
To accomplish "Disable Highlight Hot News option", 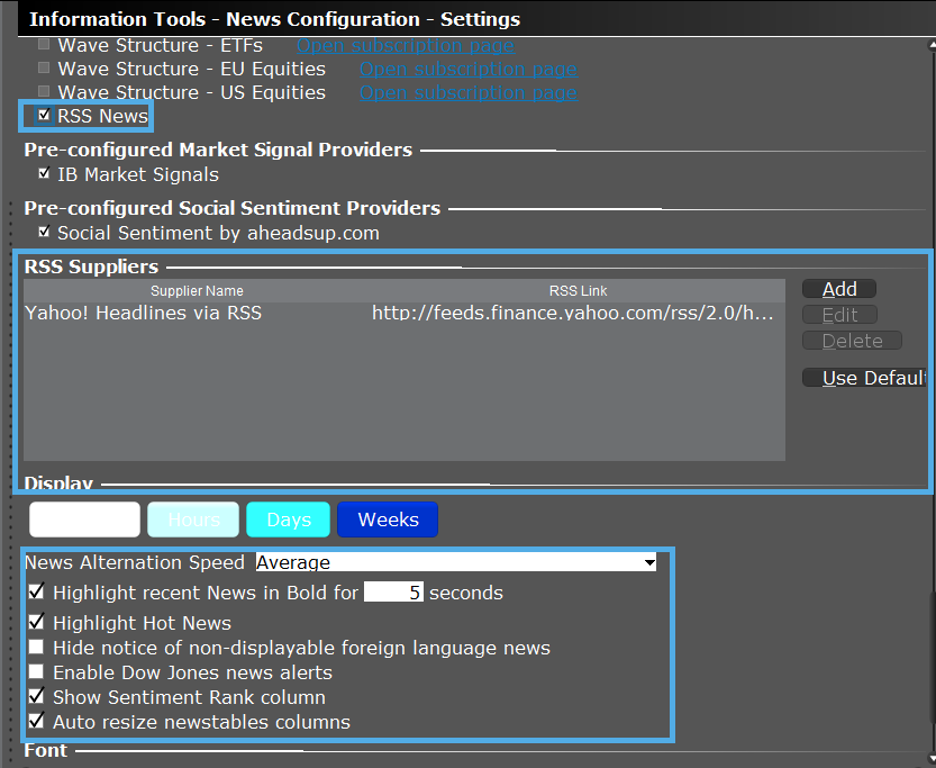I will coord(37,622).
